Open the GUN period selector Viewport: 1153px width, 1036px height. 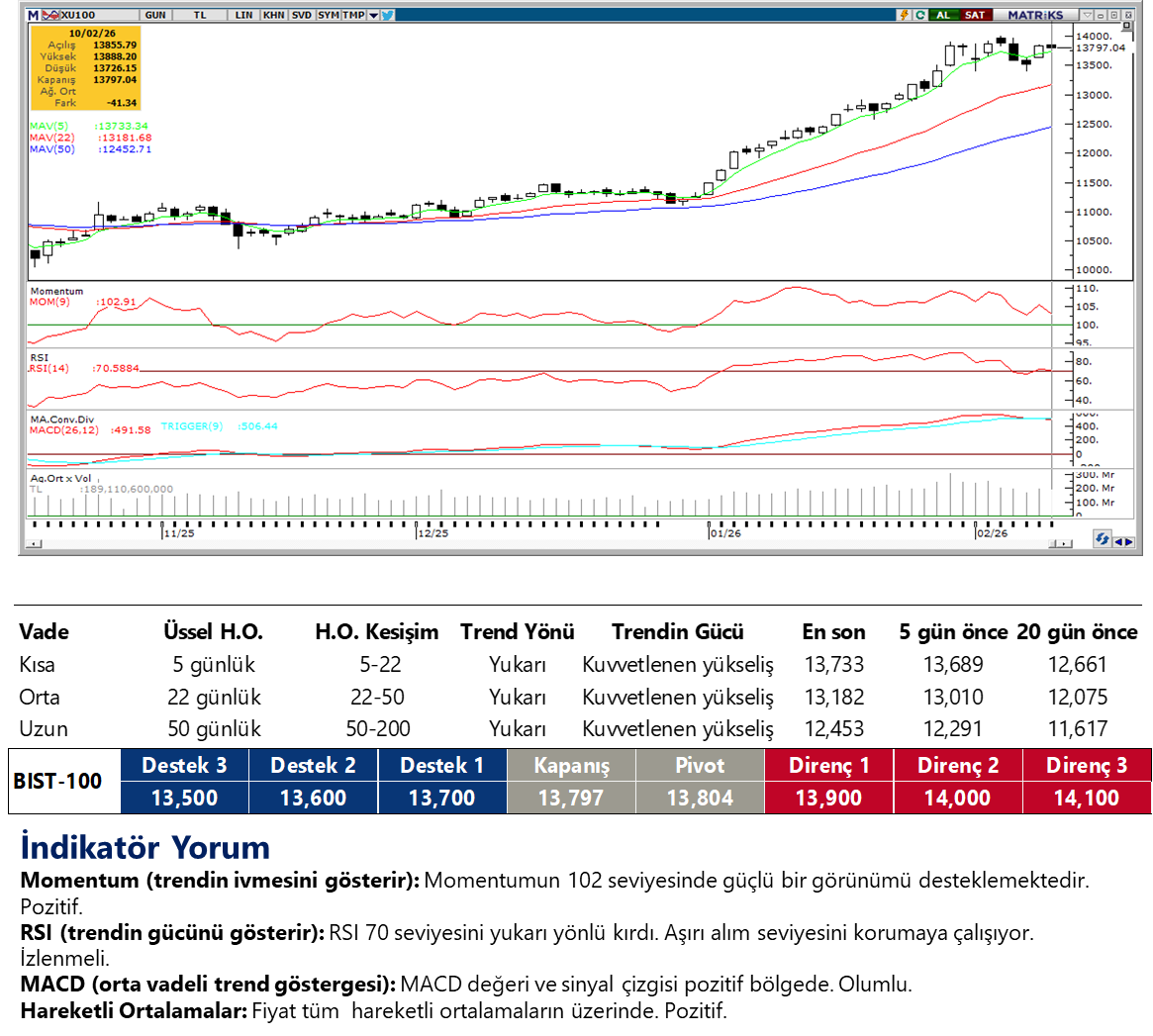pos(155,15)
